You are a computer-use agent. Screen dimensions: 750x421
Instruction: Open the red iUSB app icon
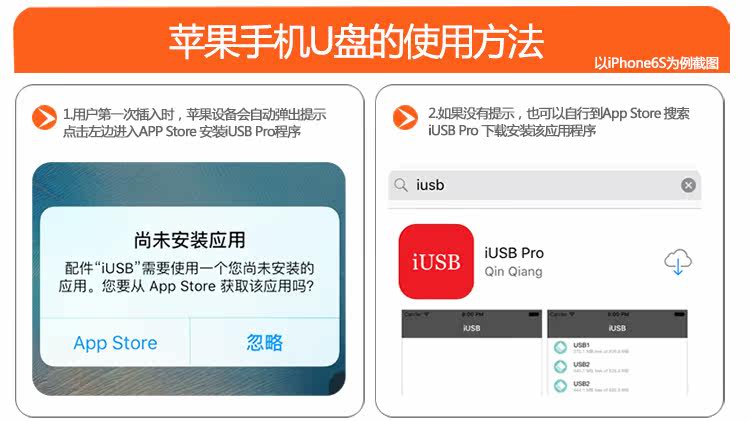(x=436, y=262)
